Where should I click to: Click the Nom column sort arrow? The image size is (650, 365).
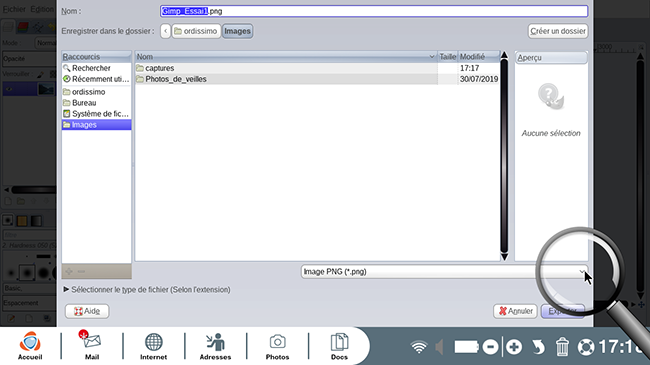click(432, 57)
